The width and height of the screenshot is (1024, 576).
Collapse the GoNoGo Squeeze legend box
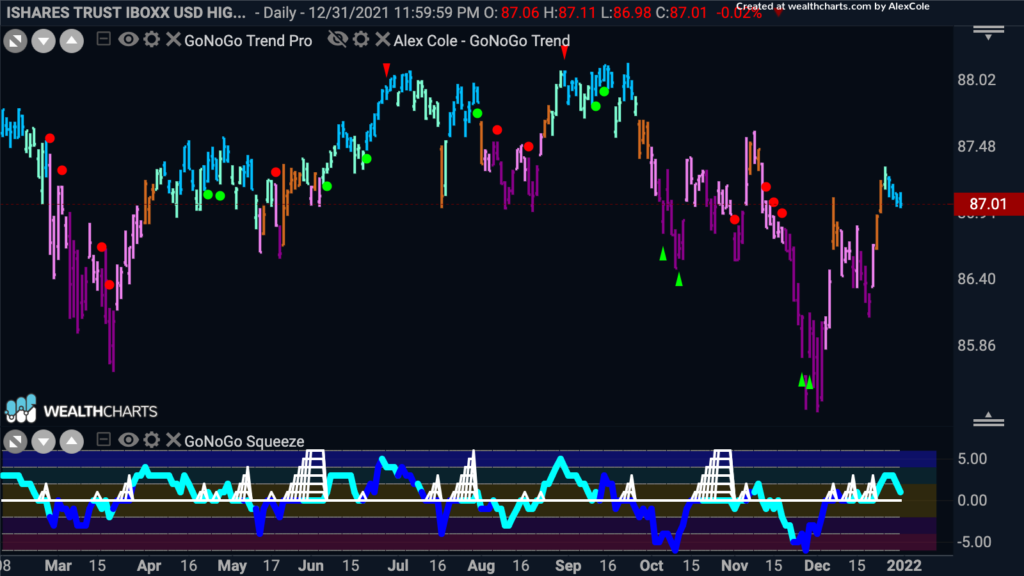pyautogui.click(x=103, y=440)
